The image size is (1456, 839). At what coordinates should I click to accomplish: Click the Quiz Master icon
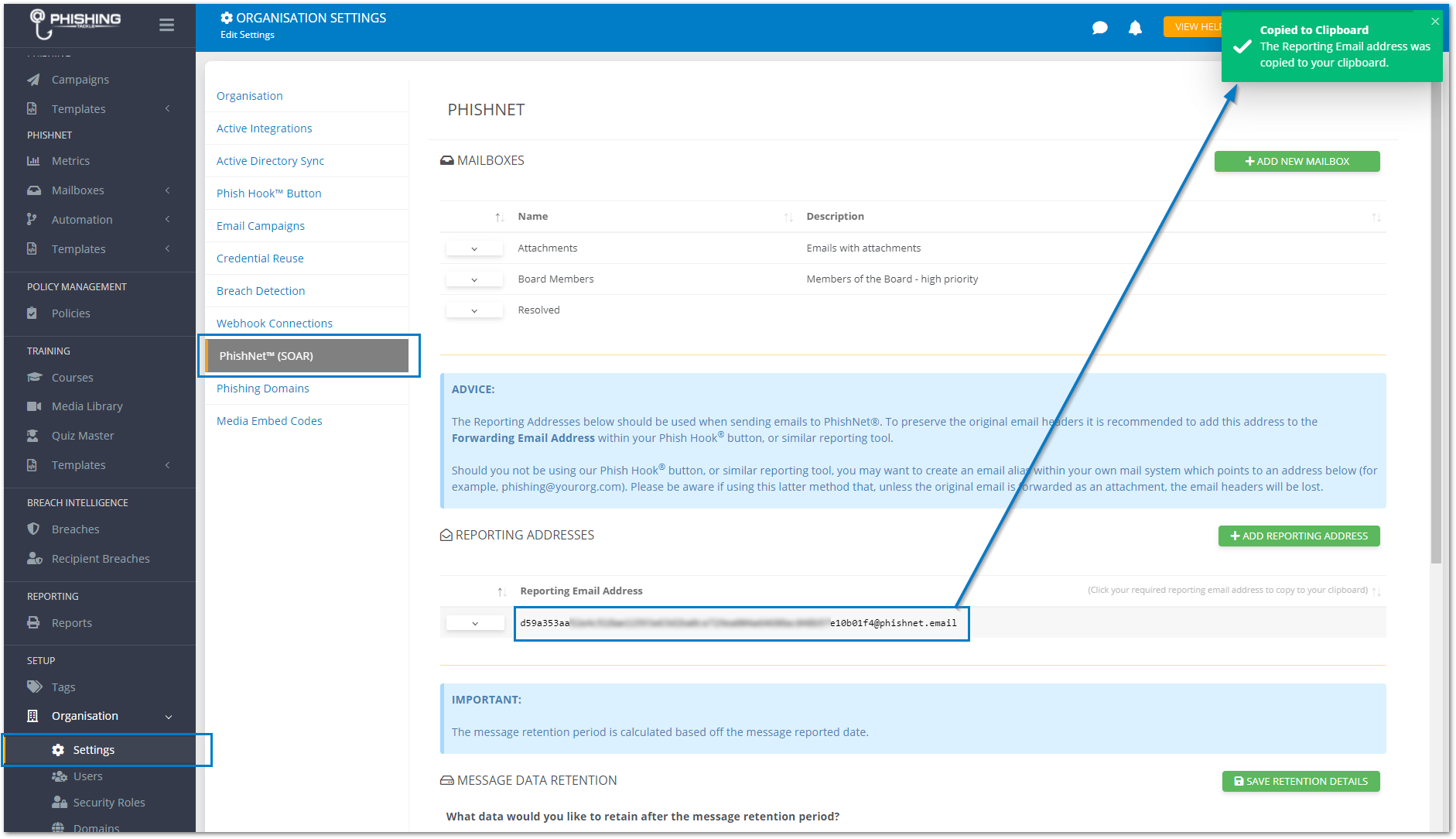click(32, 436)
